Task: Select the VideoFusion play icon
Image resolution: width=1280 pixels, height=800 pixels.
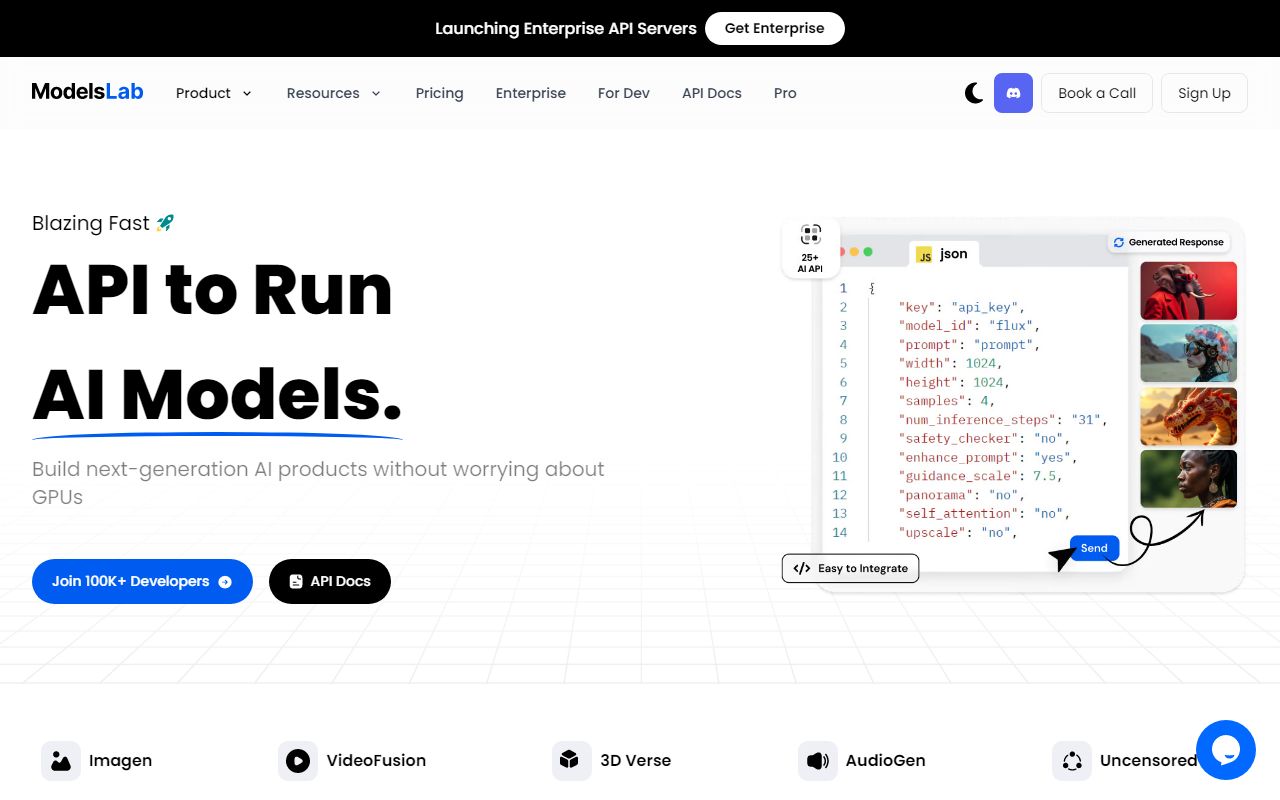Action: pos(298,761)
